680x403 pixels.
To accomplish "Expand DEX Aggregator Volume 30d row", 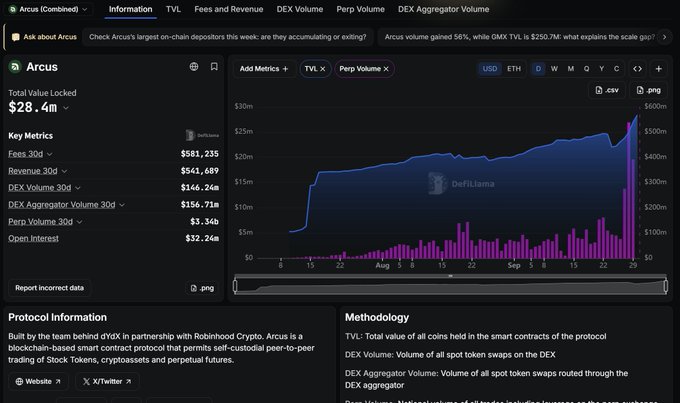I will tap(122, 205).
